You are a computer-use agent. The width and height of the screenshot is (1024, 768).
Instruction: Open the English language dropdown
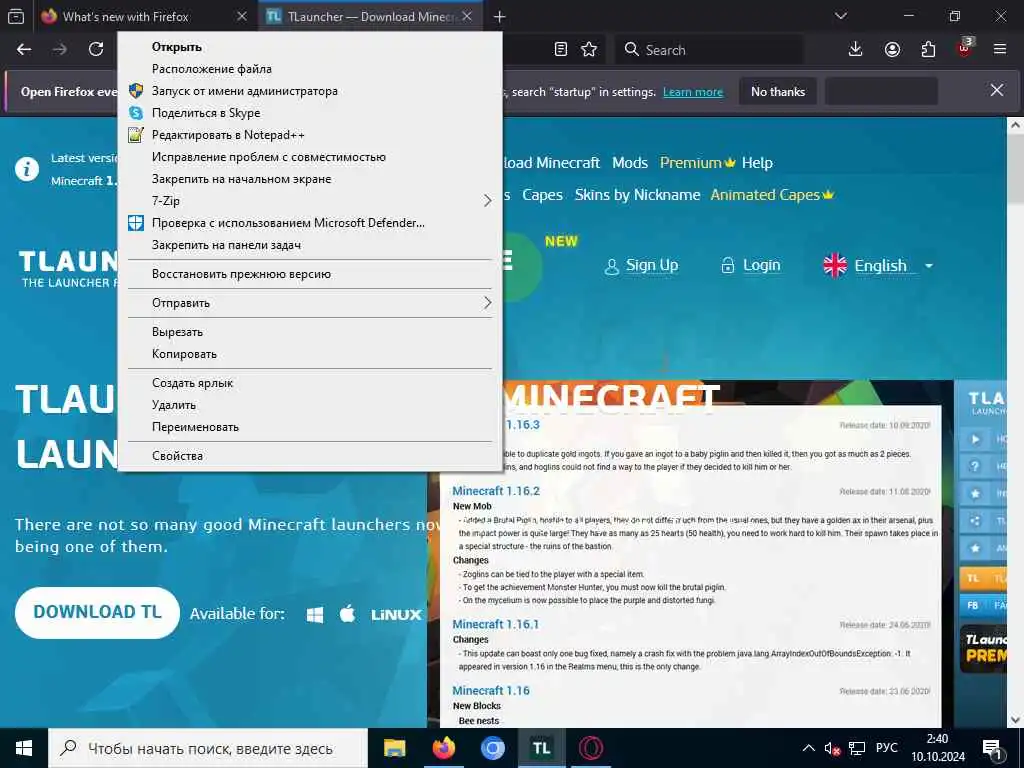pyautogui.click(x=878, y=265)
